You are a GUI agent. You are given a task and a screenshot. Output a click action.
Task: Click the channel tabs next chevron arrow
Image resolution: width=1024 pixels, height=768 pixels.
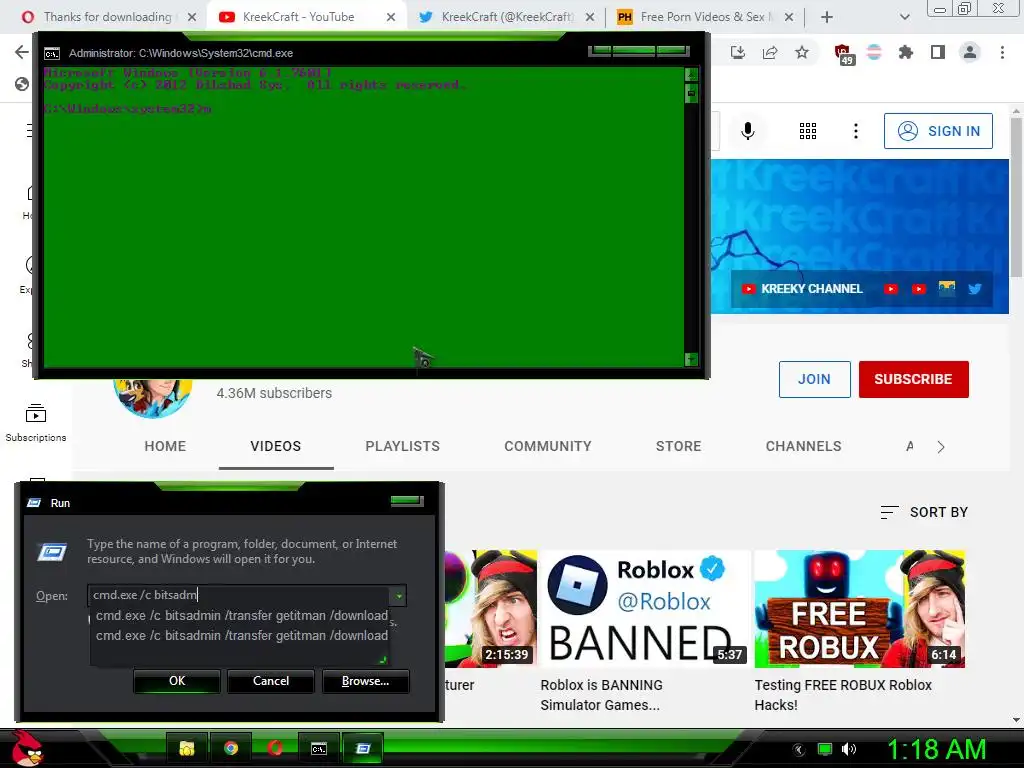coord(940,447)
